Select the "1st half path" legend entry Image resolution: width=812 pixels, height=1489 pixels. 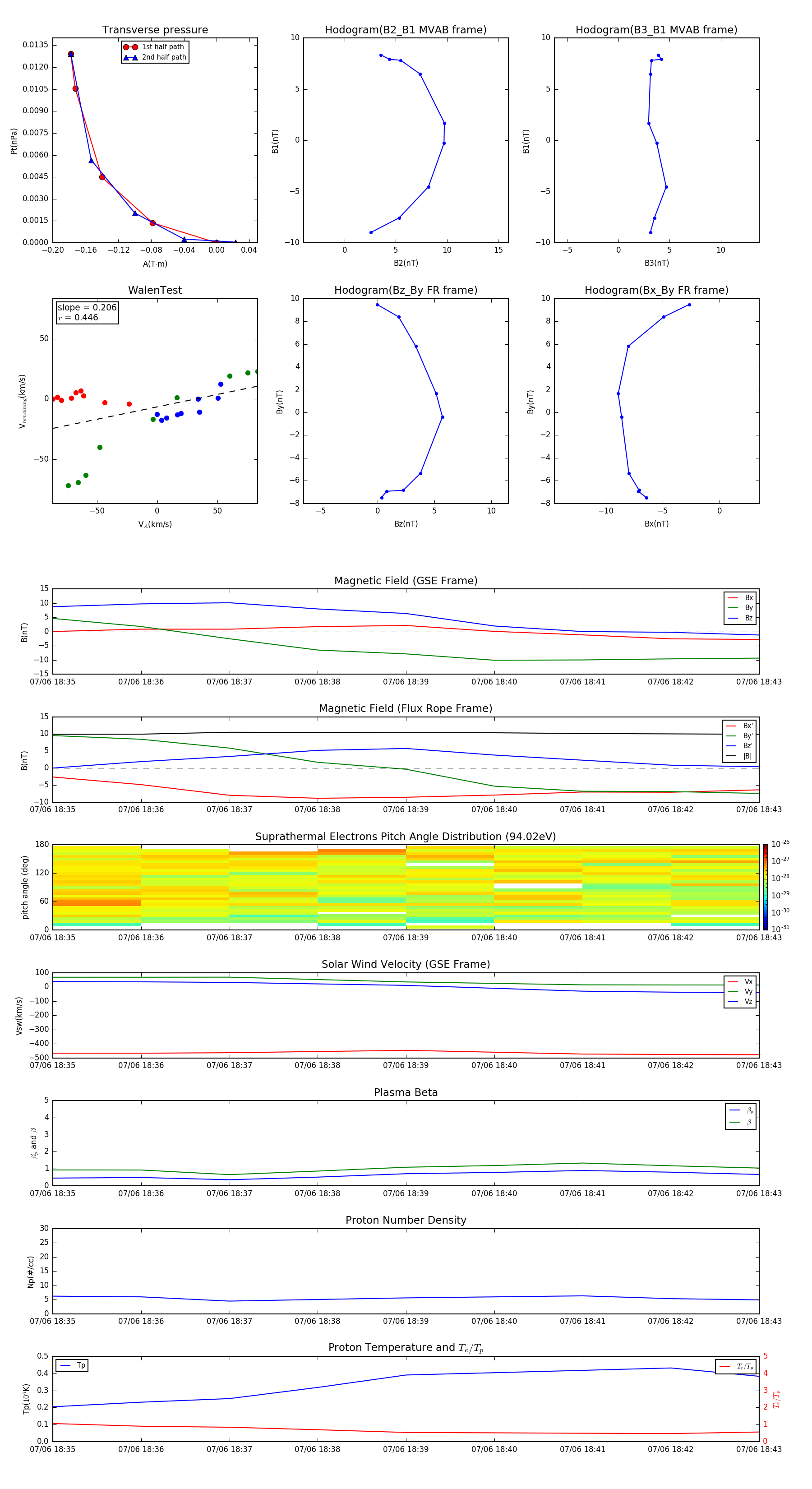pos(154,47)
